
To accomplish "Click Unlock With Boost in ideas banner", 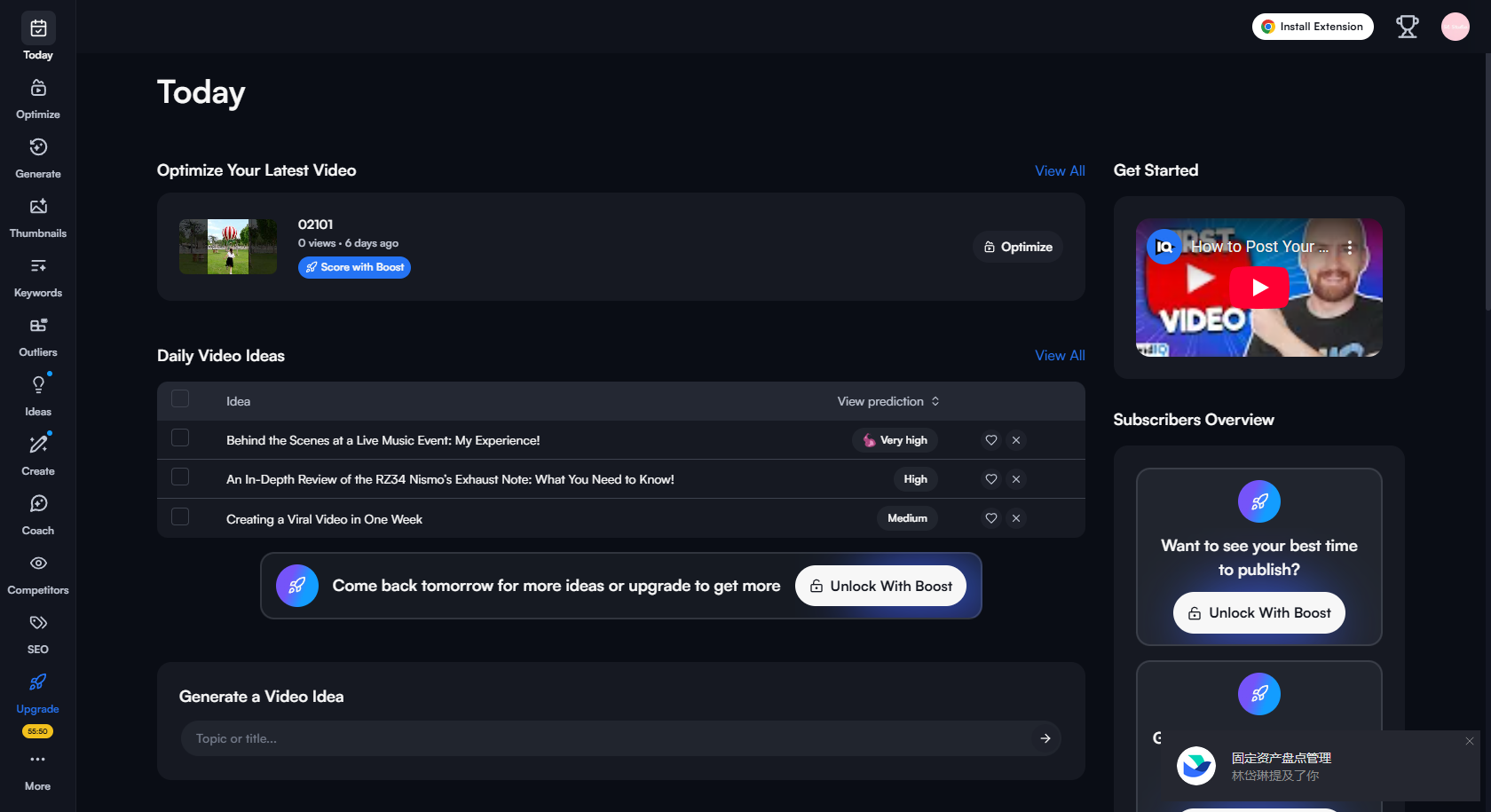I will pyautogui.click(x=880, y=586).
